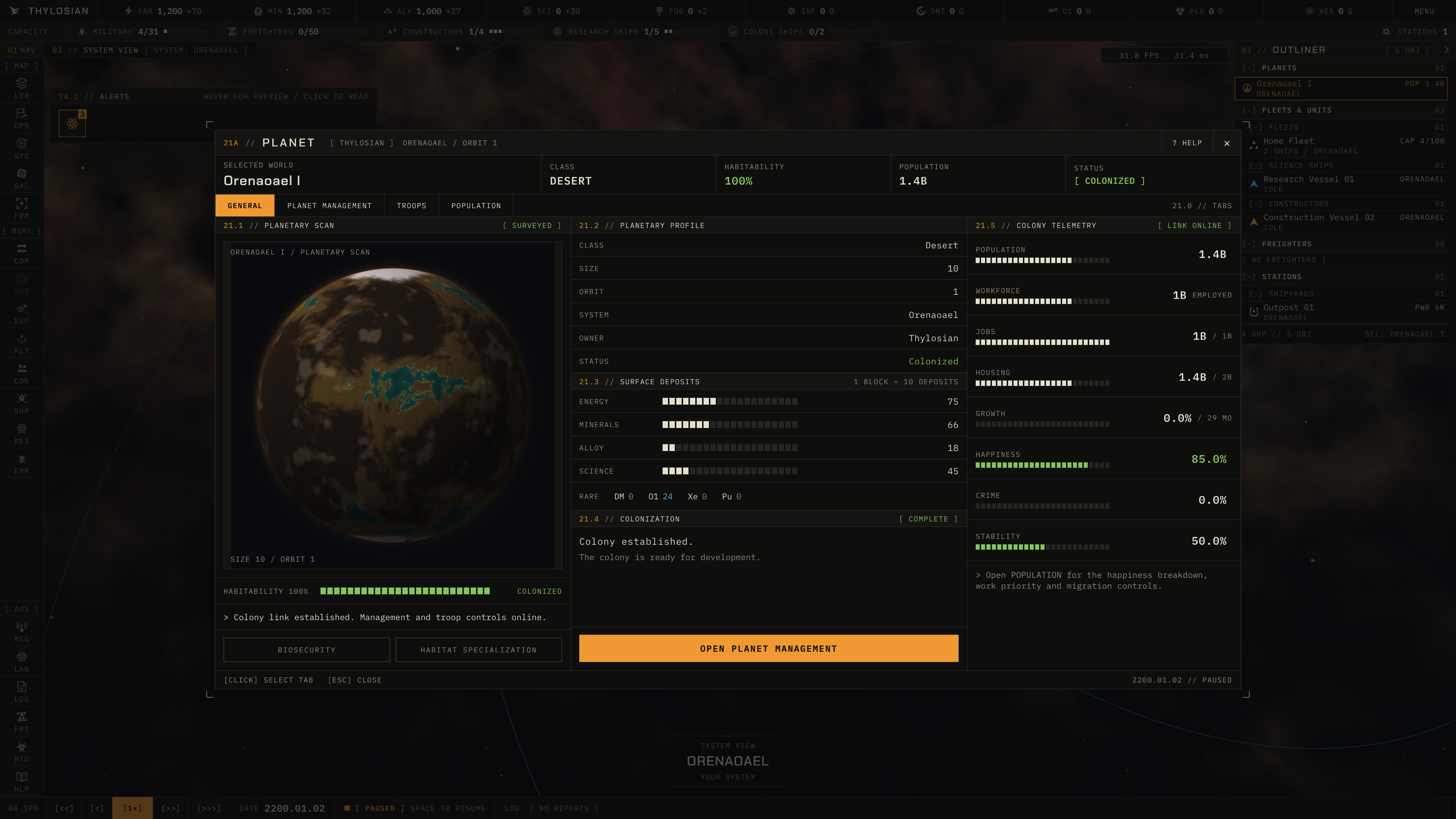Open the FRT sidebar icon
Screen dimensions: 1456x819
22,721
